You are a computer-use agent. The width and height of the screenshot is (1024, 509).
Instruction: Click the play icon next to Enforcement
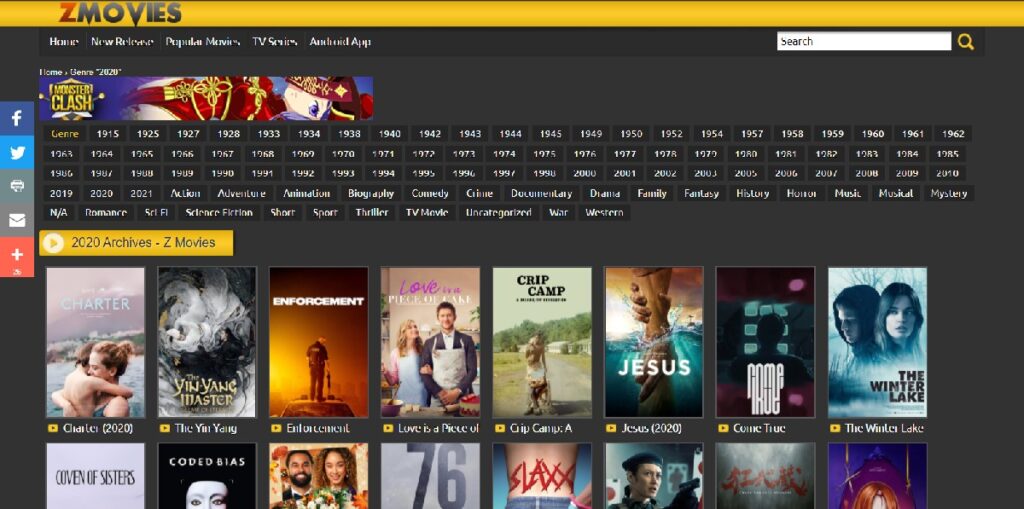pyautogui.click(x=276, y=429)
